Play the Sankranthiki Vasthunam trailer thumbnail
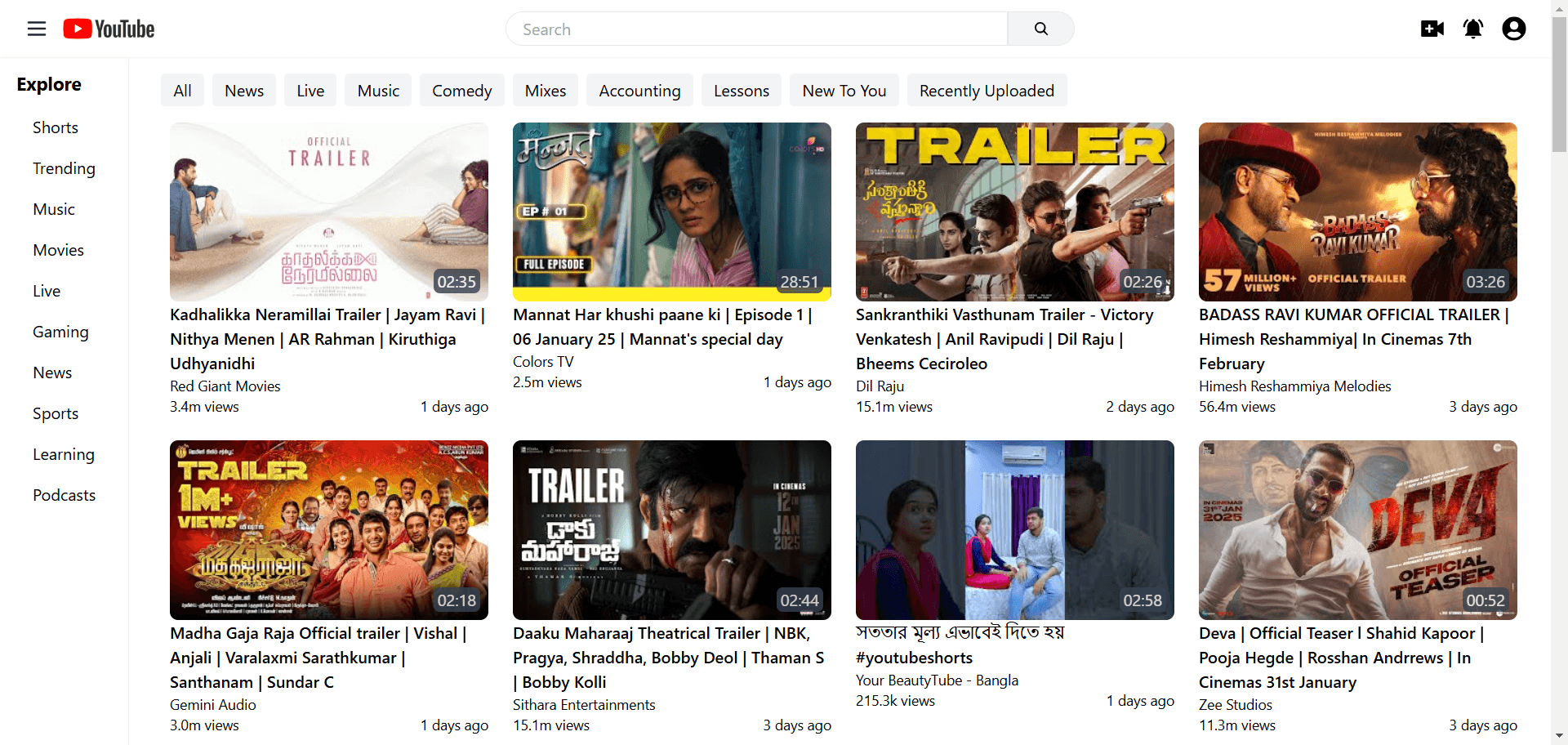The image size is (1568, 745). [x=1015, y=212]
